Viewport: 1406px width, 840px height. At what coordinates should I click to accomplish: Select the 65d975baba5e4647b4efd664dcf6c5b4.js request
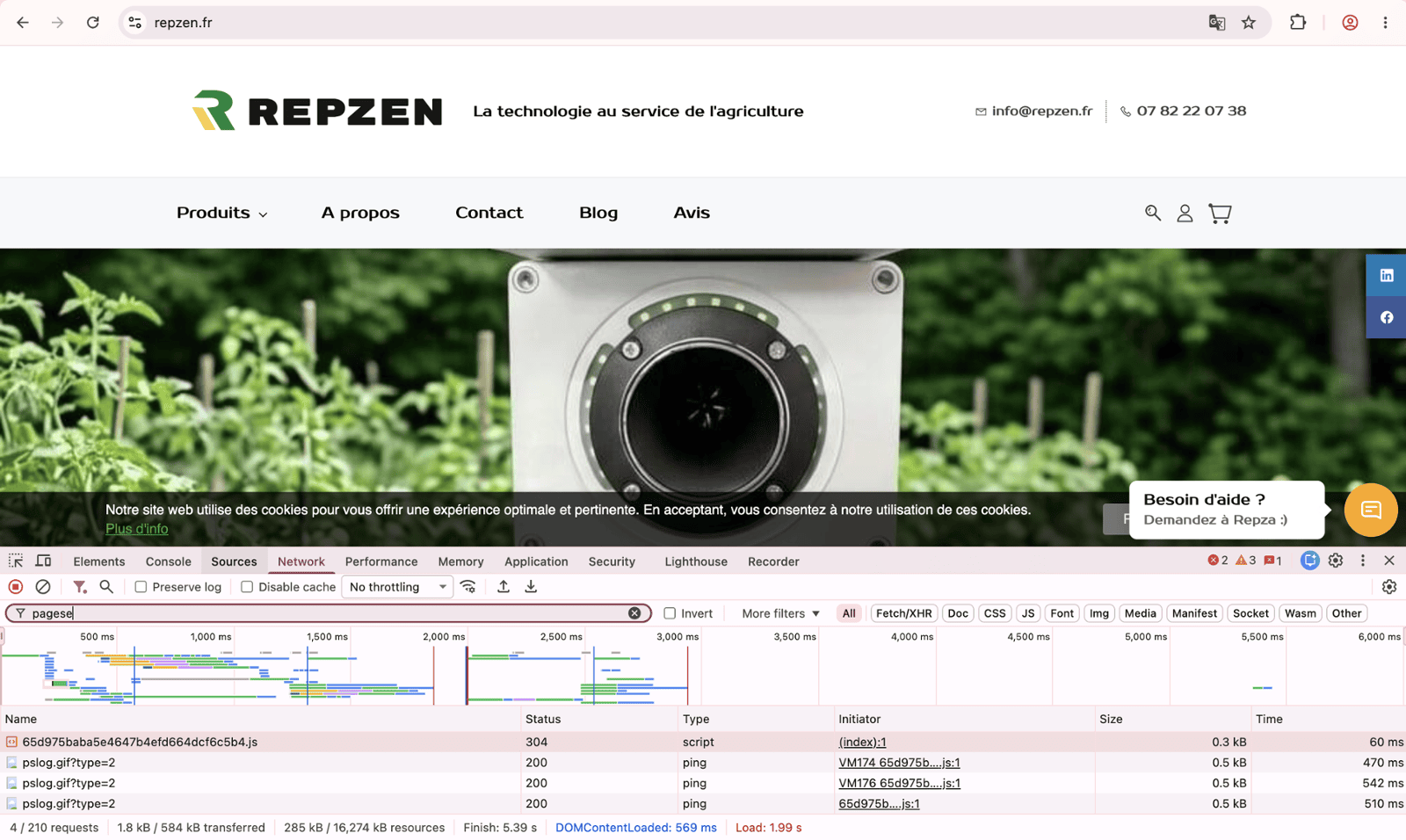click(140, 742)
